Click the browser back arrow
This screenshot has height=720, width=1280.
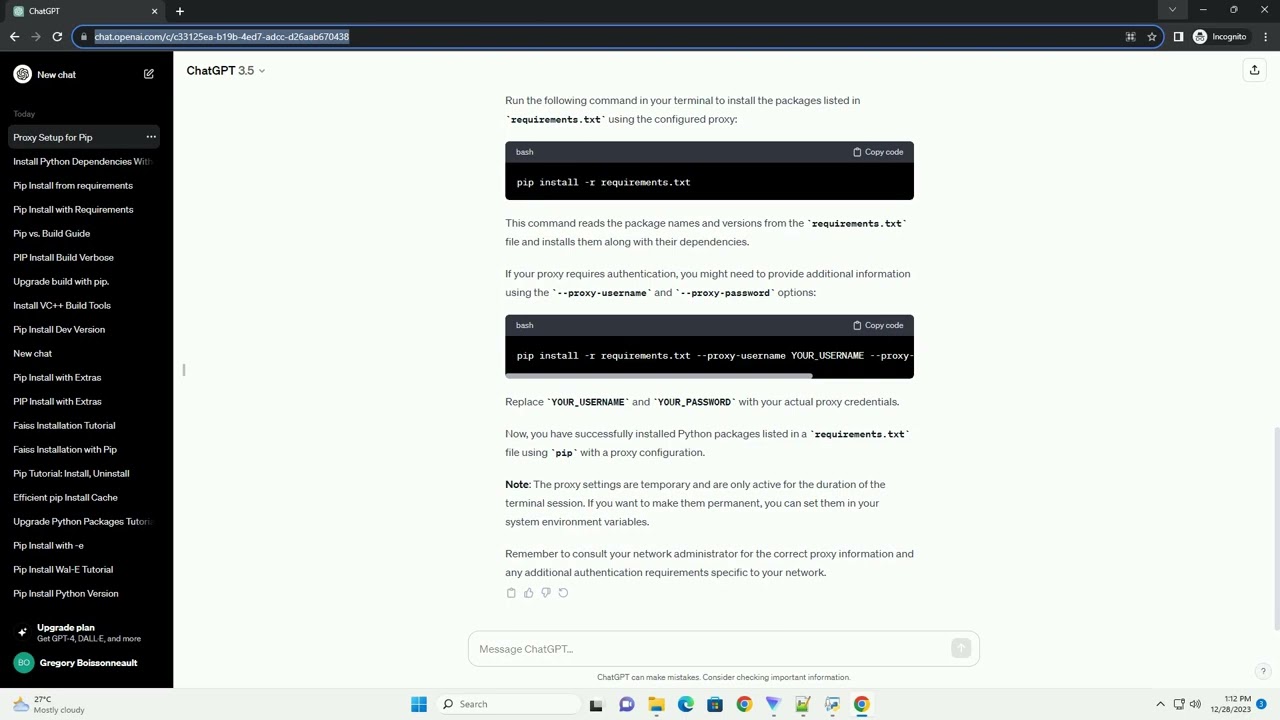[x=14, y=37]
